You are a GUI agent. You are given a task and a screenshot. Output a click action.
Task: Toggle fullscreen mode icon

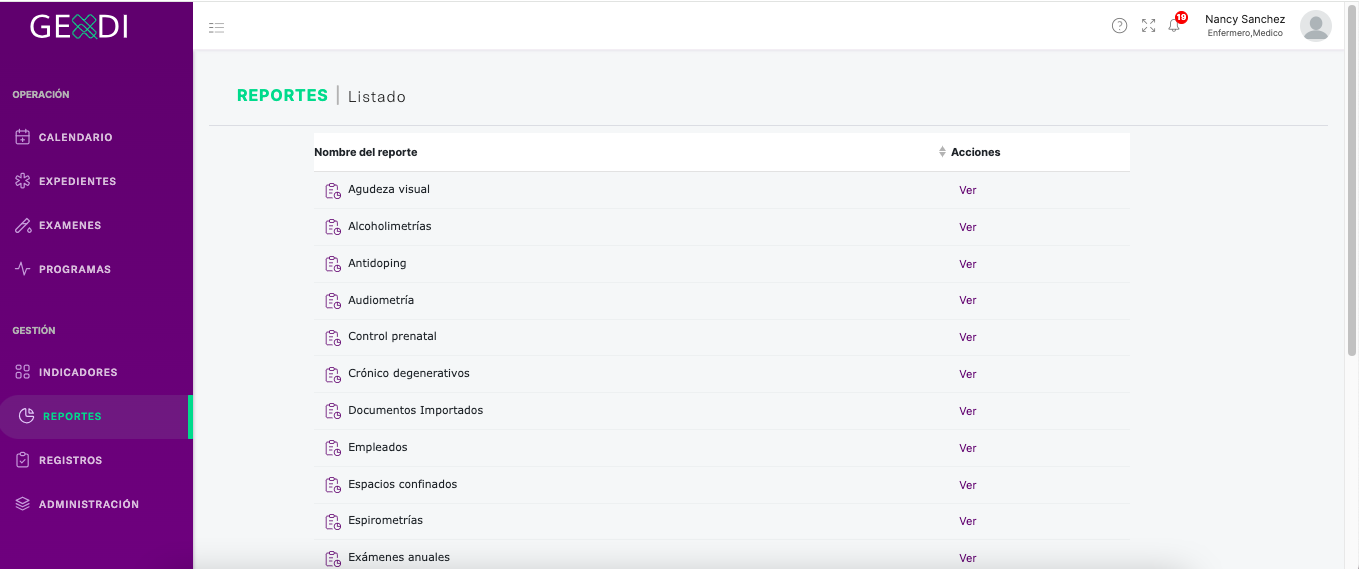pos(1148,26)
